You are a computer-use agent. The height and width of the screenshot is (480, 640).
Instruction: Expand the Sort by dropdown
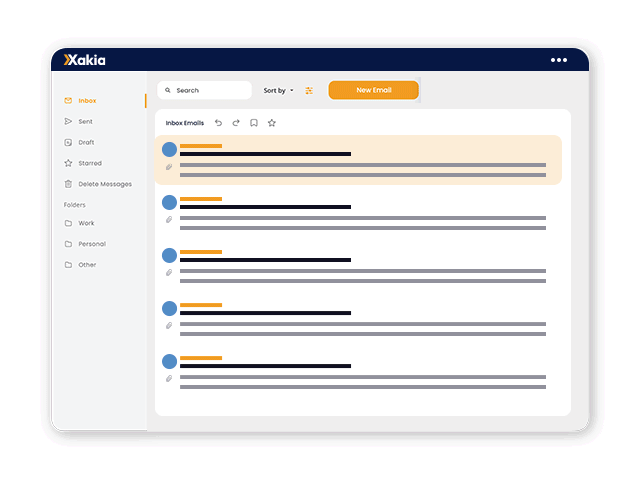click(278, 91)
